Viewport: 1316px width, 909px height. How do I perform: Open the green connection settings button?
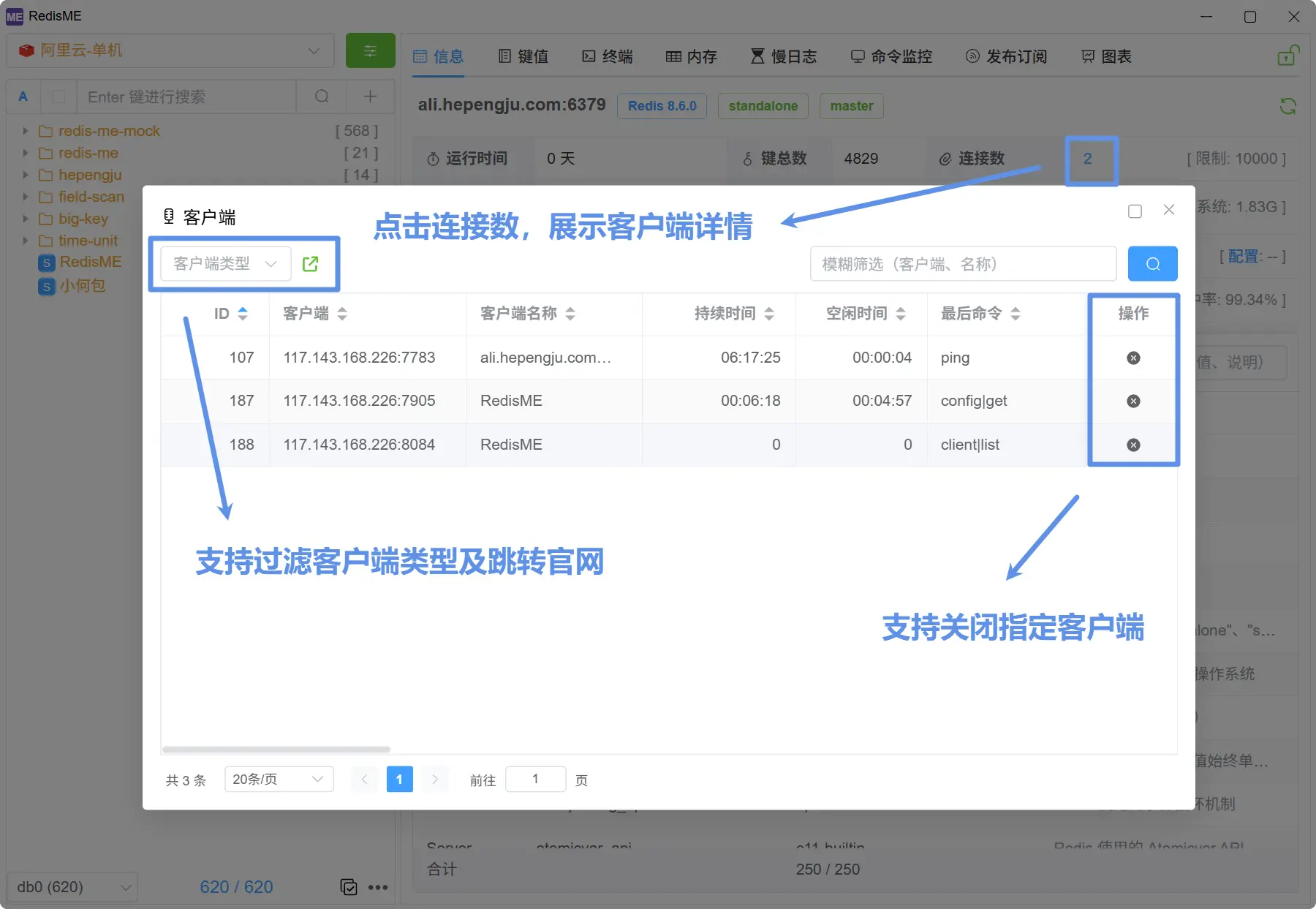coord(370,50)
